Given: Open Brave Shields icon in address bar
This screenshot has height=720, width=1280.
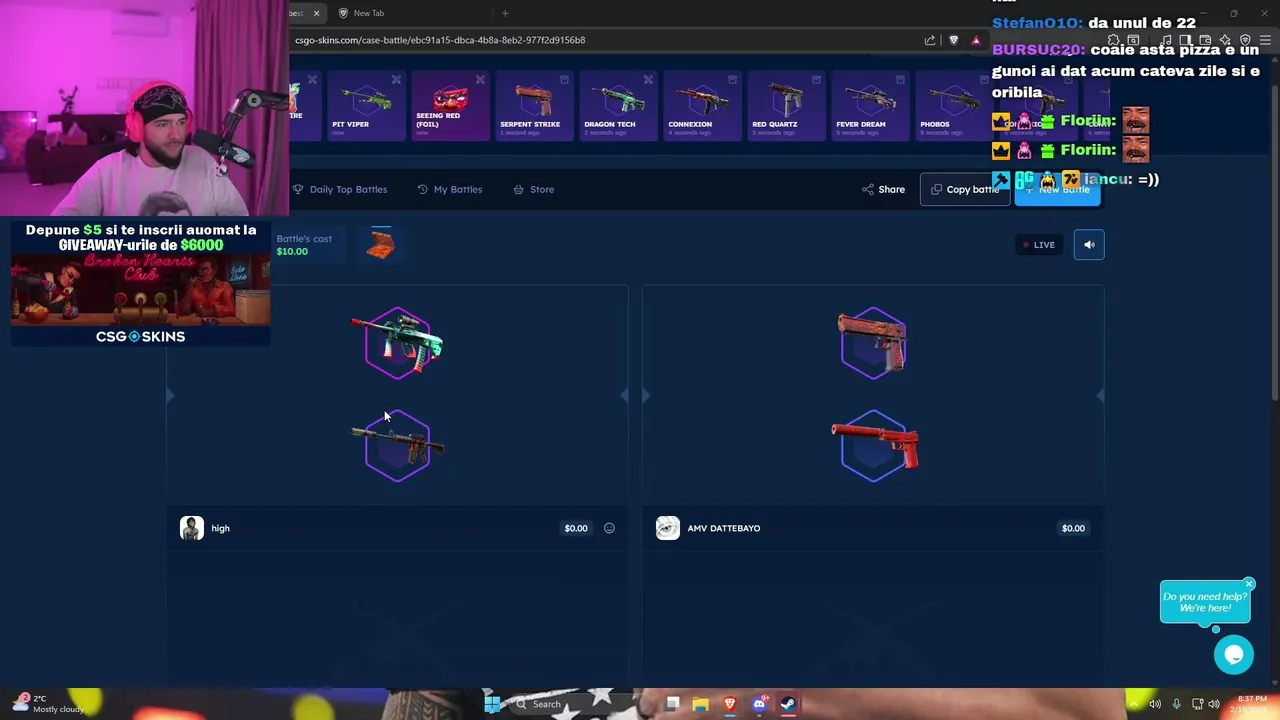Looking at the screenshot, I should [x=953, y=40].
